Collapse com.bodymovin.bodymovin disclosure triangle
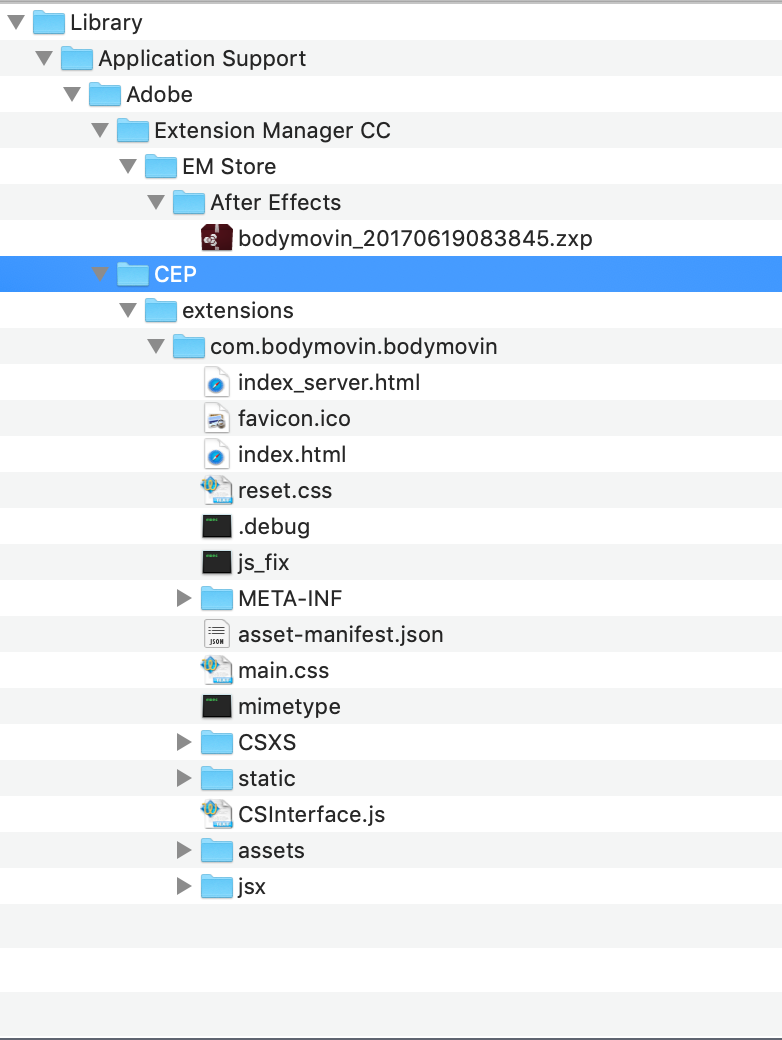Viewport: 782px width, 1040px height. click(x=156, y=346)
